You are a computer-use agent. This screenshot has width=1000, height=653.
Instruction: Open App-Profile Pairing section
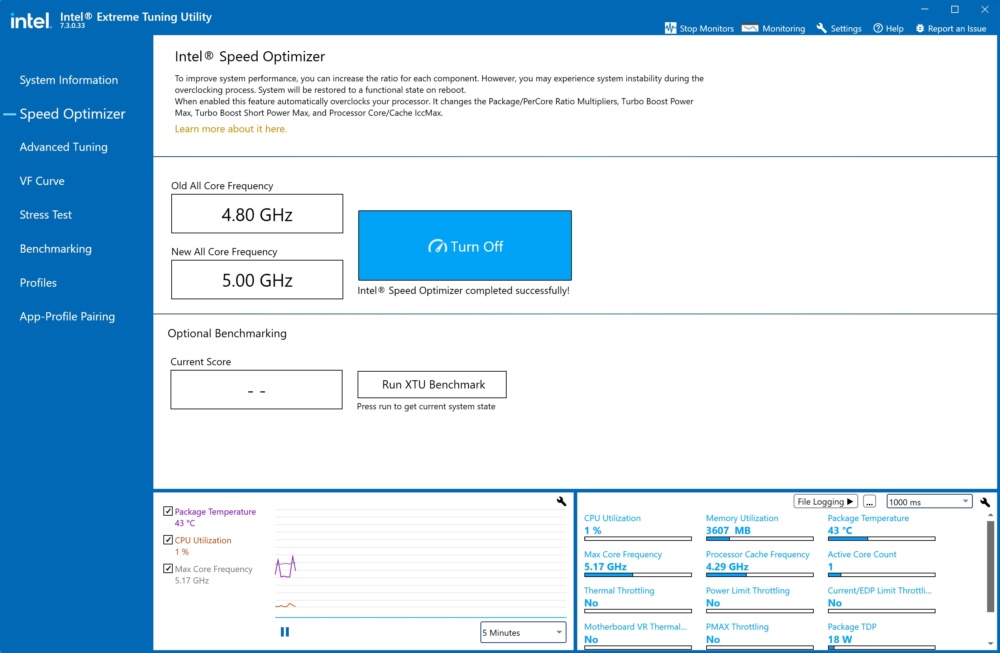[67, 316]
